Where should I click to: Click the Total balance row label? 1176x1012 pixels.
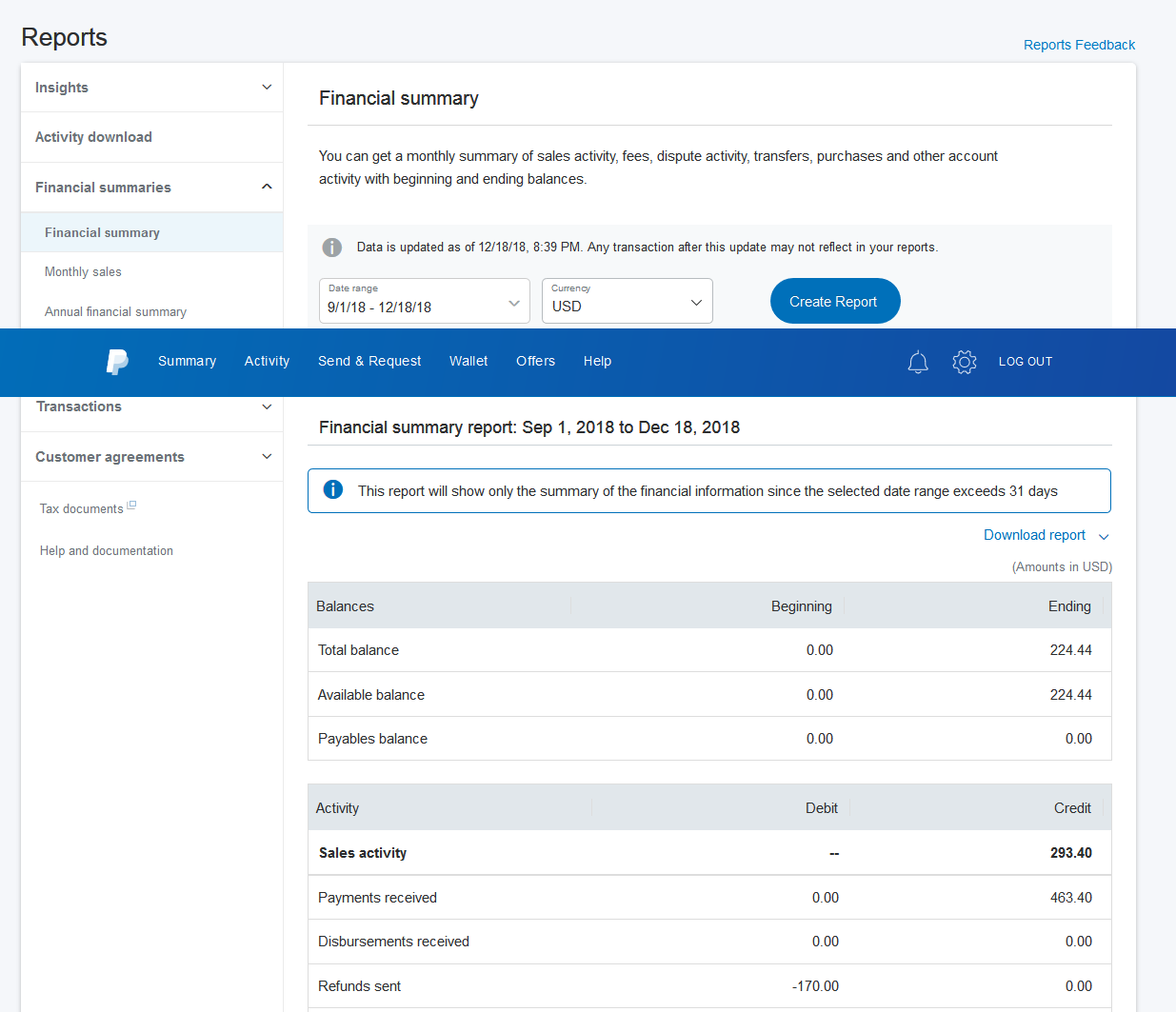pyautogui.click(x=358, y=650)
